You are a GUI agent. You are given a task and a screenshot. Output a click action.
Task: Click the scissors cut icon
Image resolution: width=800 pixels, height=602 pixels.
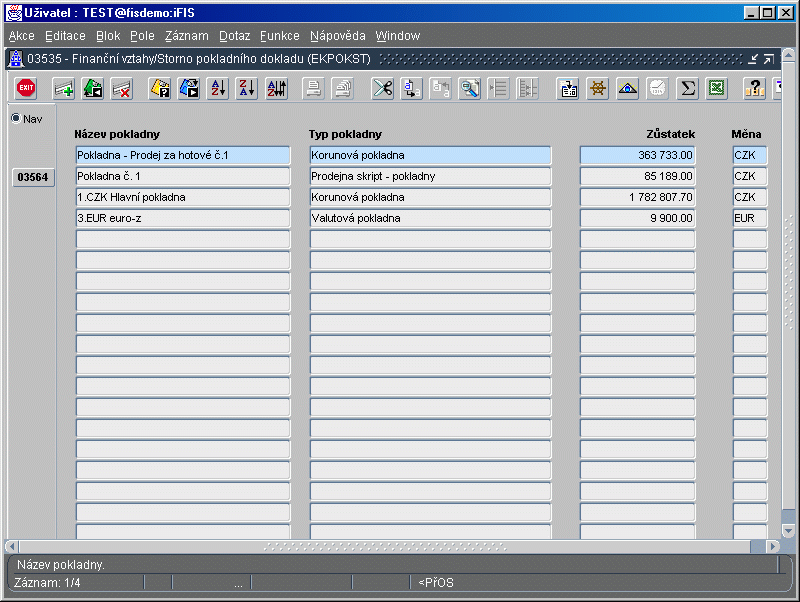pyautogui.click(x=383, y=88)
